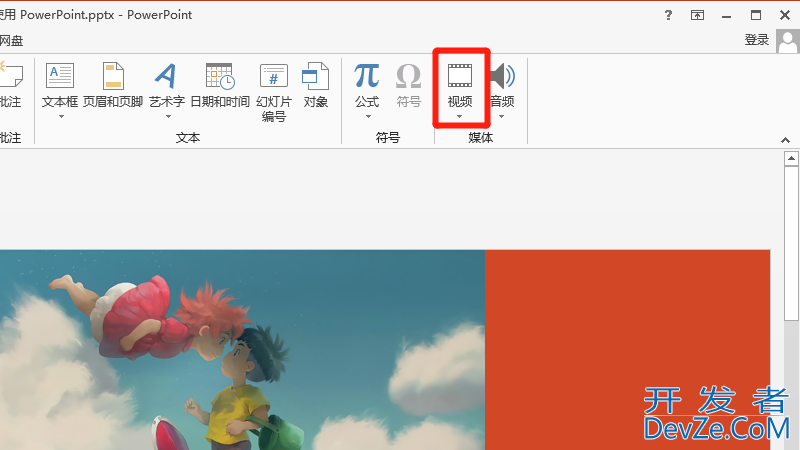Insert slide number (幻灯片编号)
The width and height of the screenshot is (800, 450).
click(274, 92)
